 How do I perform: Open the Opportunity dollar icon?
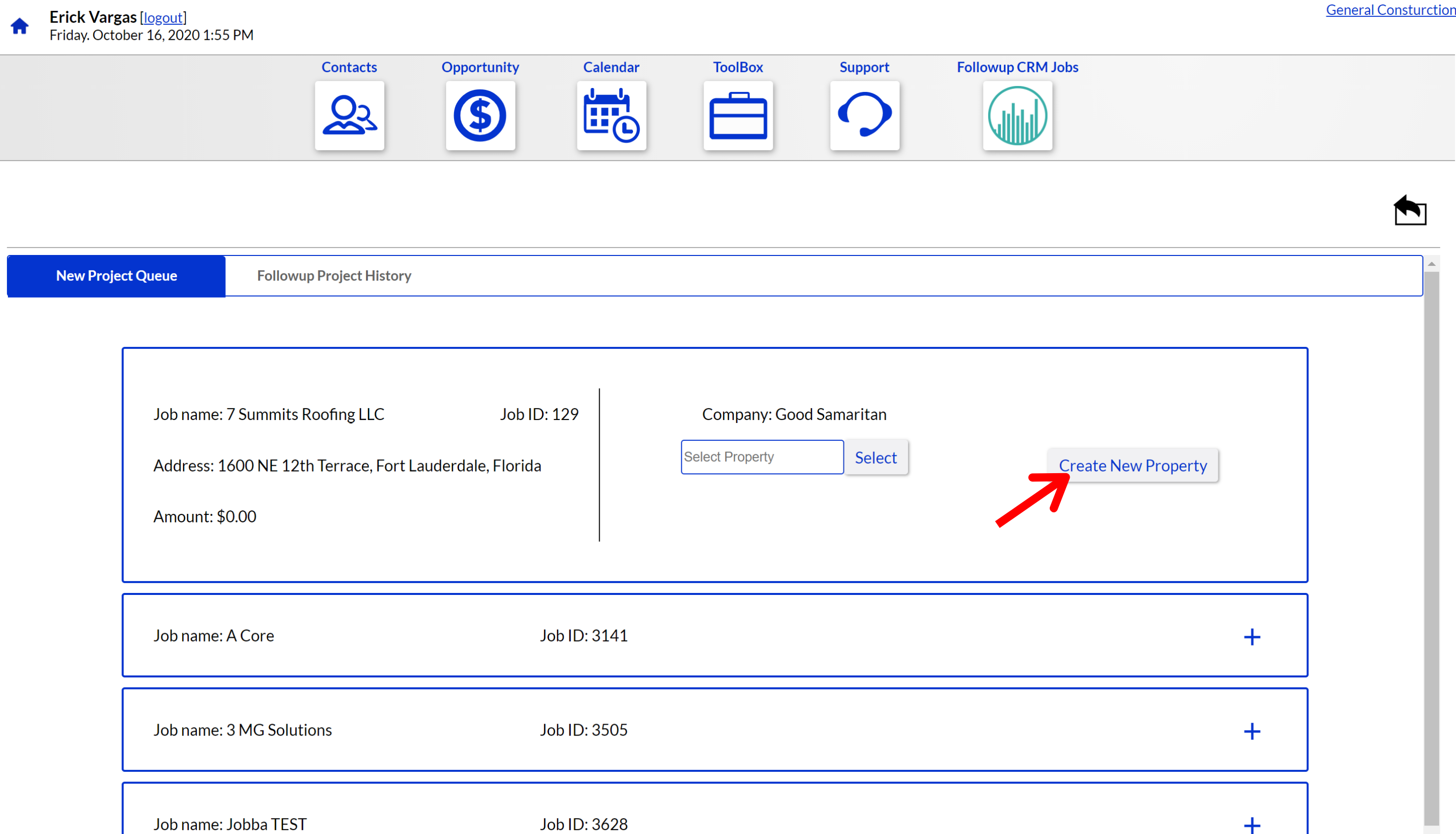click(x=480, y=115)
